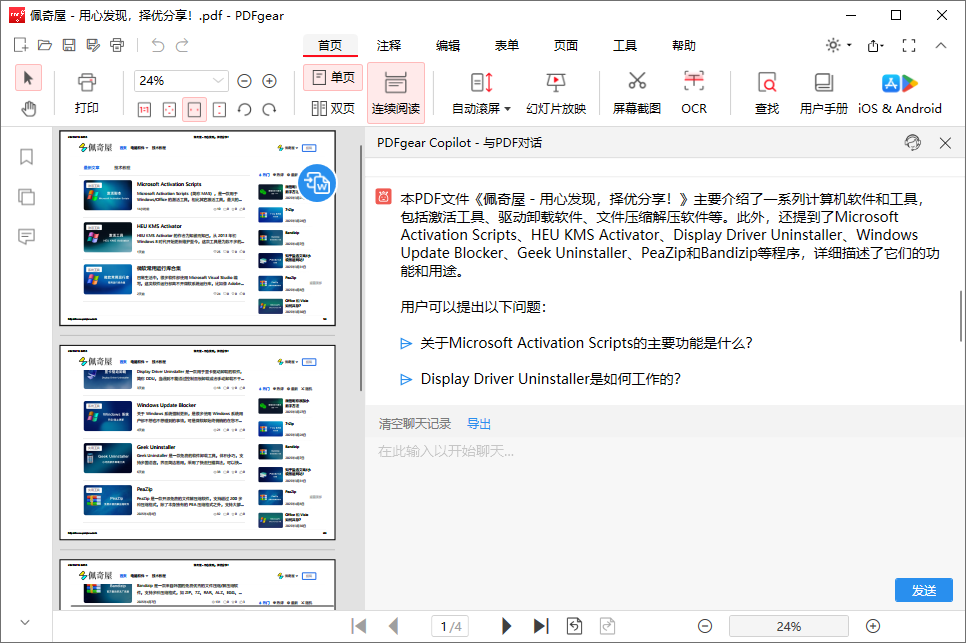This screenshot has width=966, height=643.
Task: Close the PDFgear Copilot panel
Action: pyautogui.click(x=945, y=144)
